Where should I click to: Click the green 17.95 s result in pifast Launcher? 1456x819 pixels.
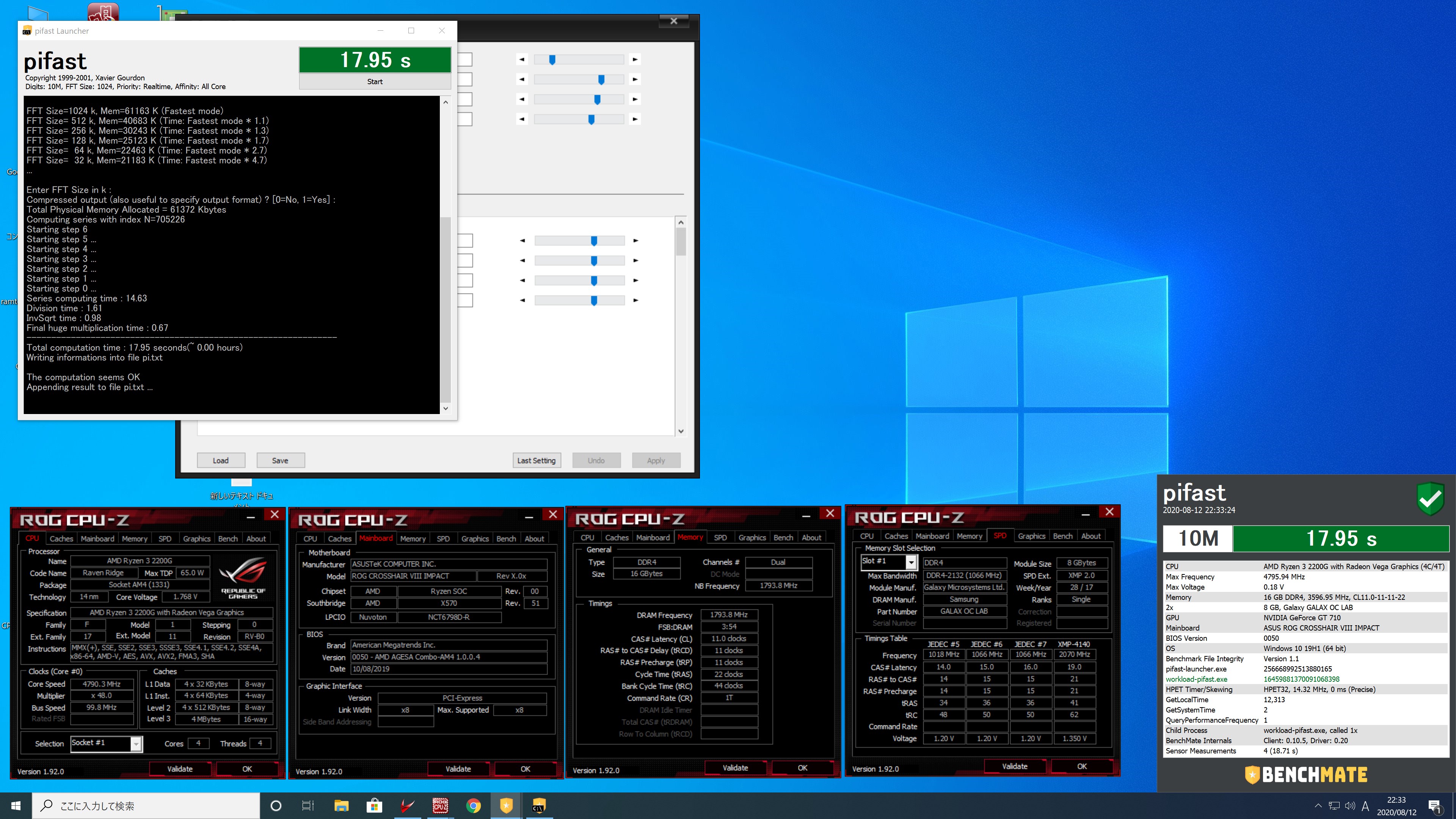click(375, 60)
